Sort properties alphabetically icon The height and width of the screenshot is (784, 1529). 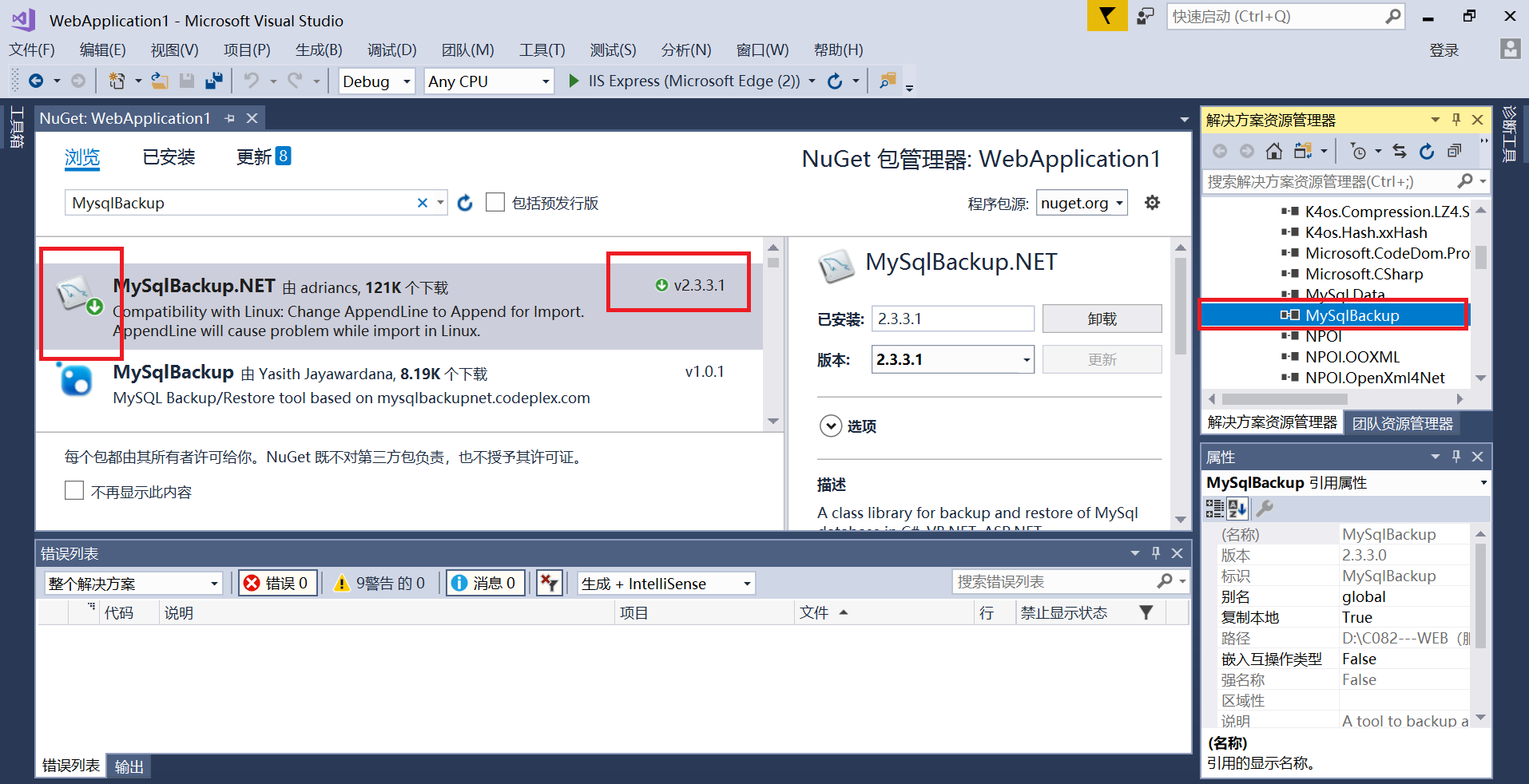(1237, 508)
